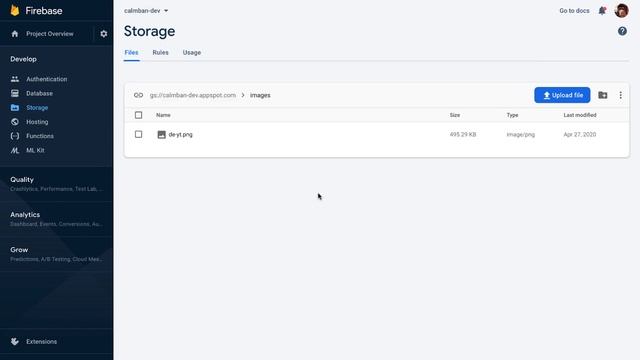Open Project Overview home icon

(x=15, y=34)
